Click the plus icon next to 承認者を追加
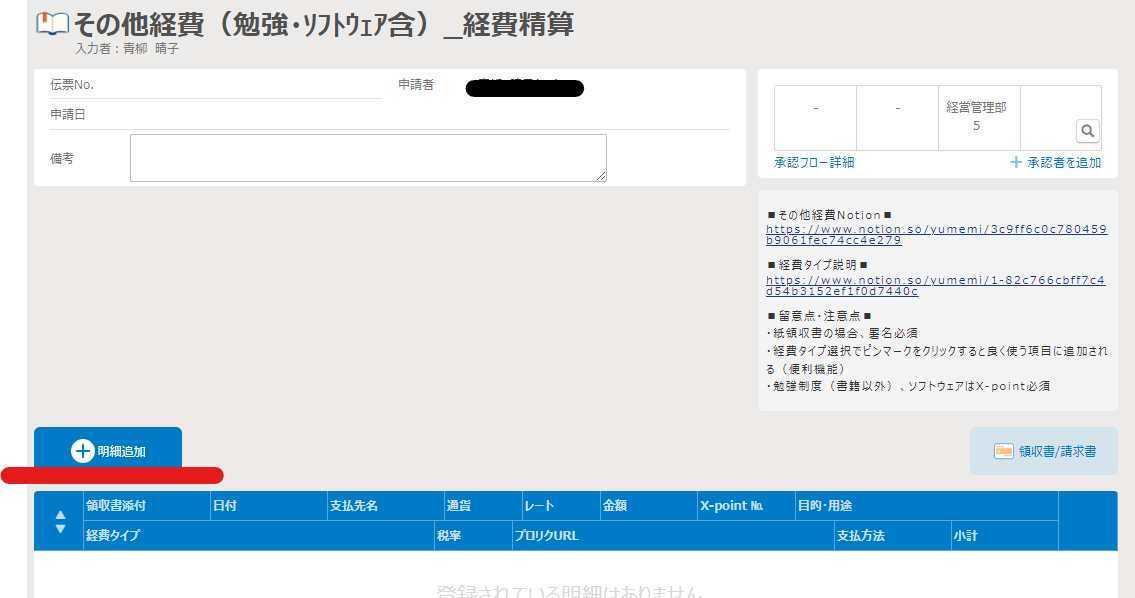This screenshot has height=598, width=1135. click(x=1016, y=162)
